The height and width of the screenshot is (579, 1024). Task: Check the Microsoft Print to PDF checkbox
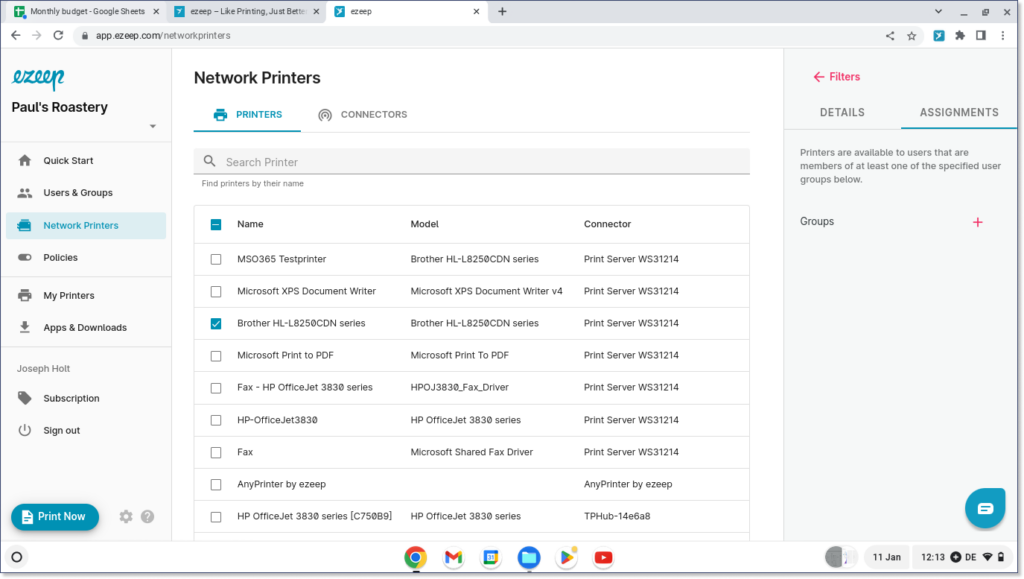point(216,356)
